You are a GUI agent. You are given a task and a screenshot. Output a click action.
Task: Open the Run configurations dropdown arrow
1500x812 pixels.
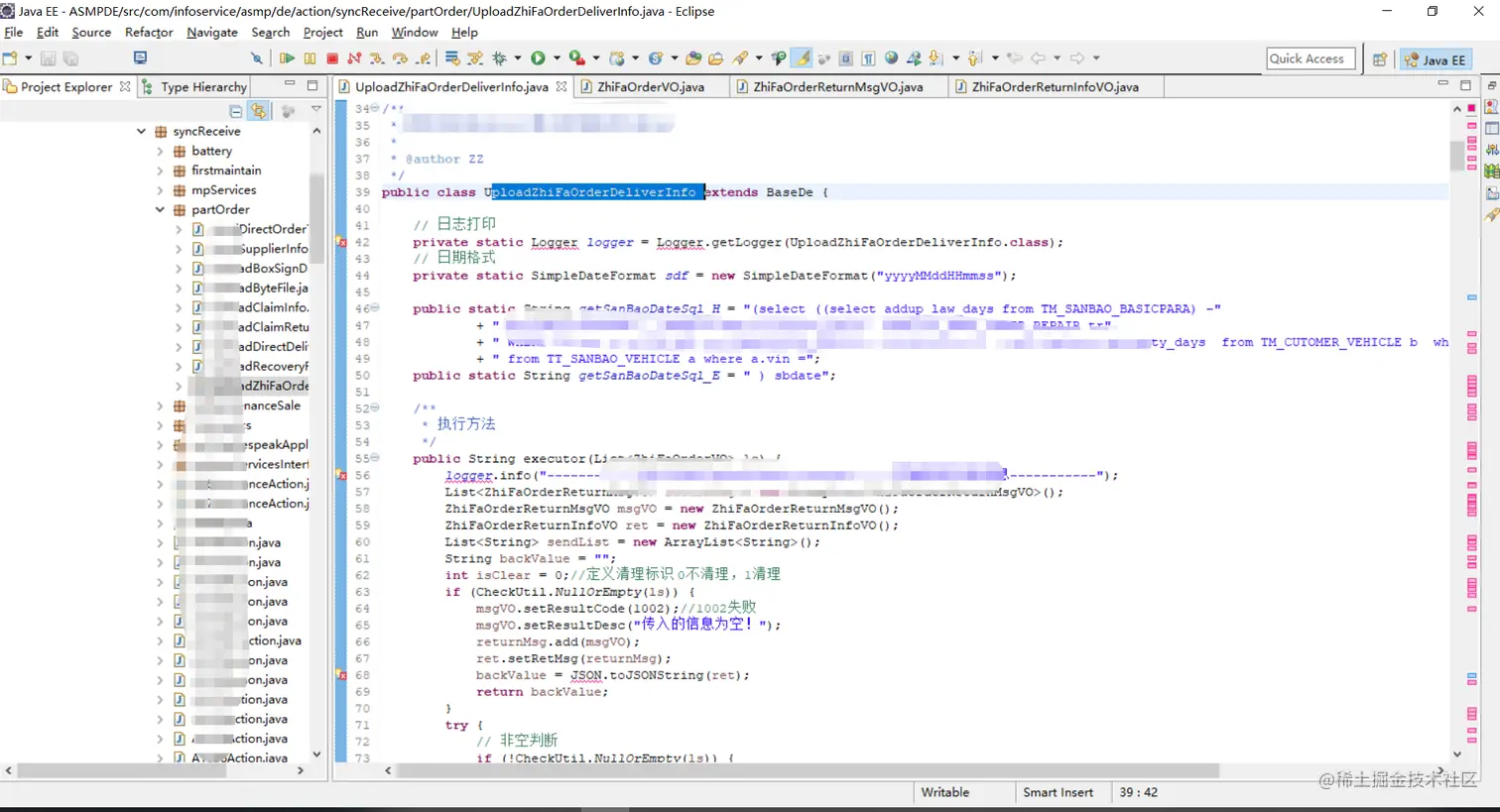click(557, 58)
